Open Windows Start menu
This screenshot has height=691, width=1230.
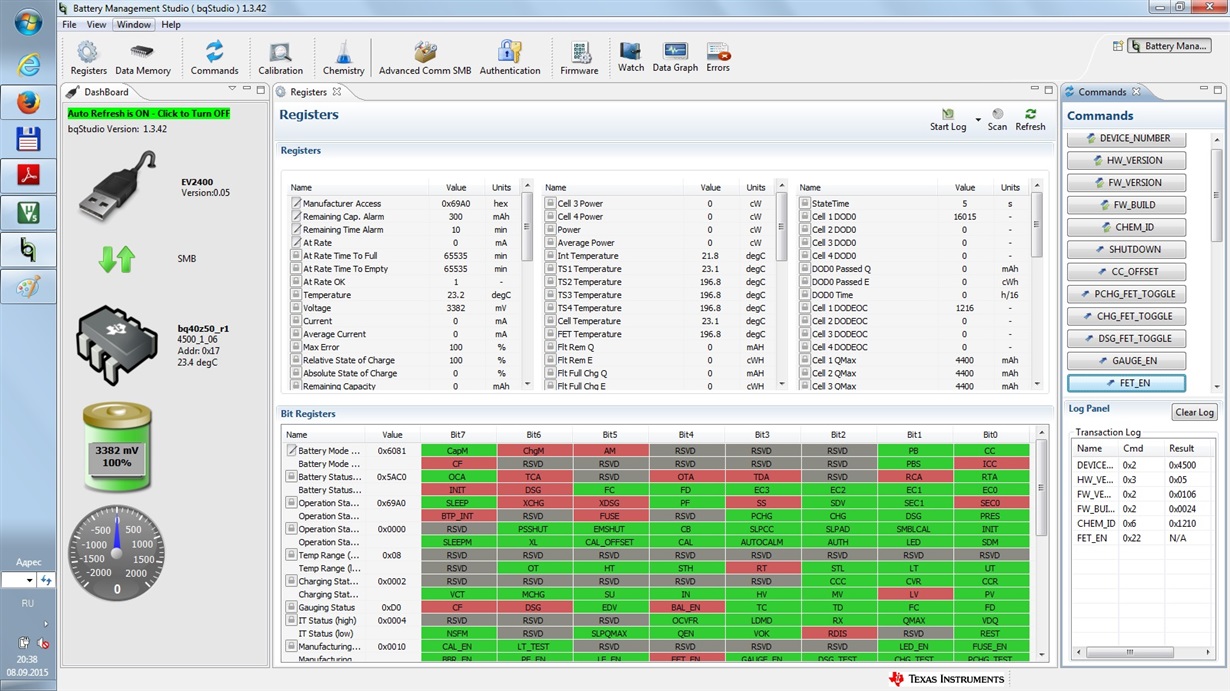(x=28, y=22)
